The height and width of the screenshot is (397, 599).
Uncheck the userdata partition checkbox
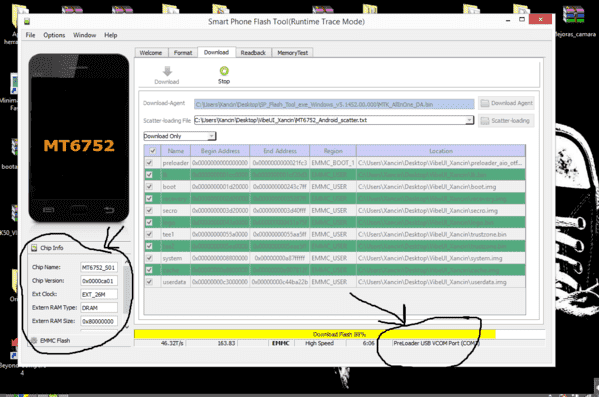pyautogui.click(x=149, y=282)
